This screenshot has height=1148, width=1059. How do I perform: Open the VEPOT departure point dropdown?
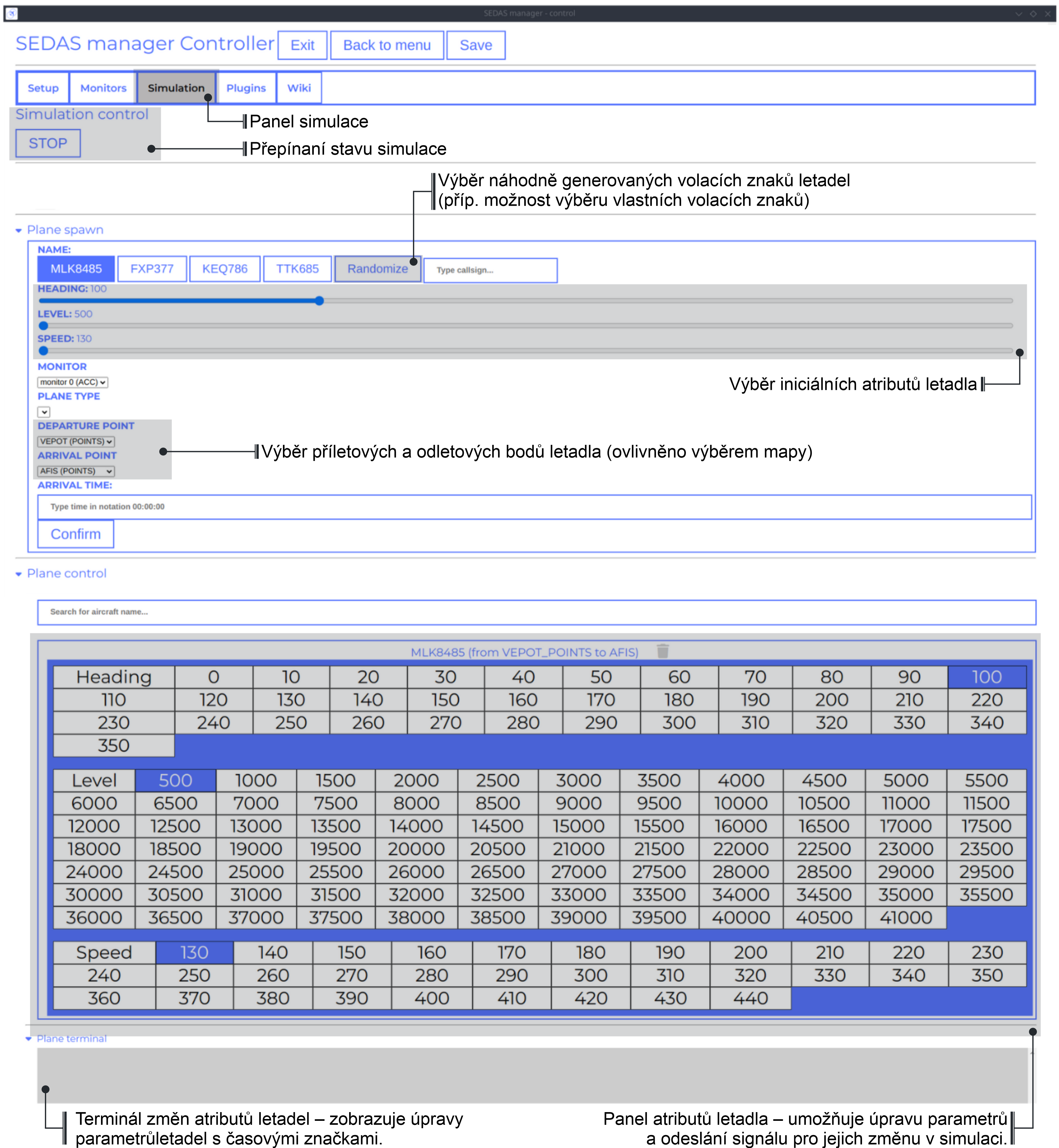coord(76,441)
